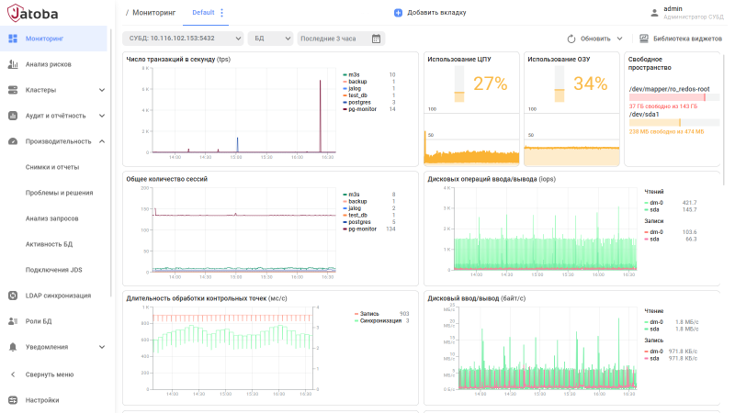Image resolution: width=735 pixels, height=413 pixels.
Task: Open the Роли БД section
Action: [38, 321]
